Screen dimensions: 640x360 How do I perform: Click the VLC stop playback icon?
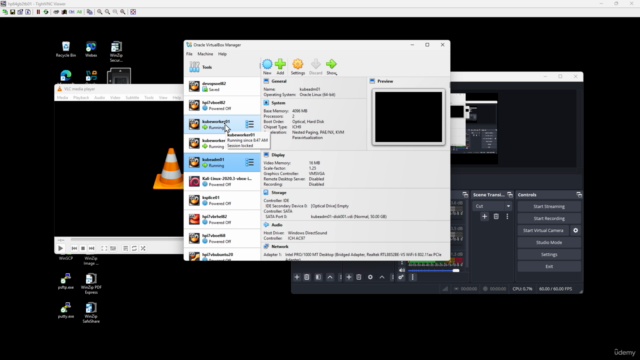point(83,248)
